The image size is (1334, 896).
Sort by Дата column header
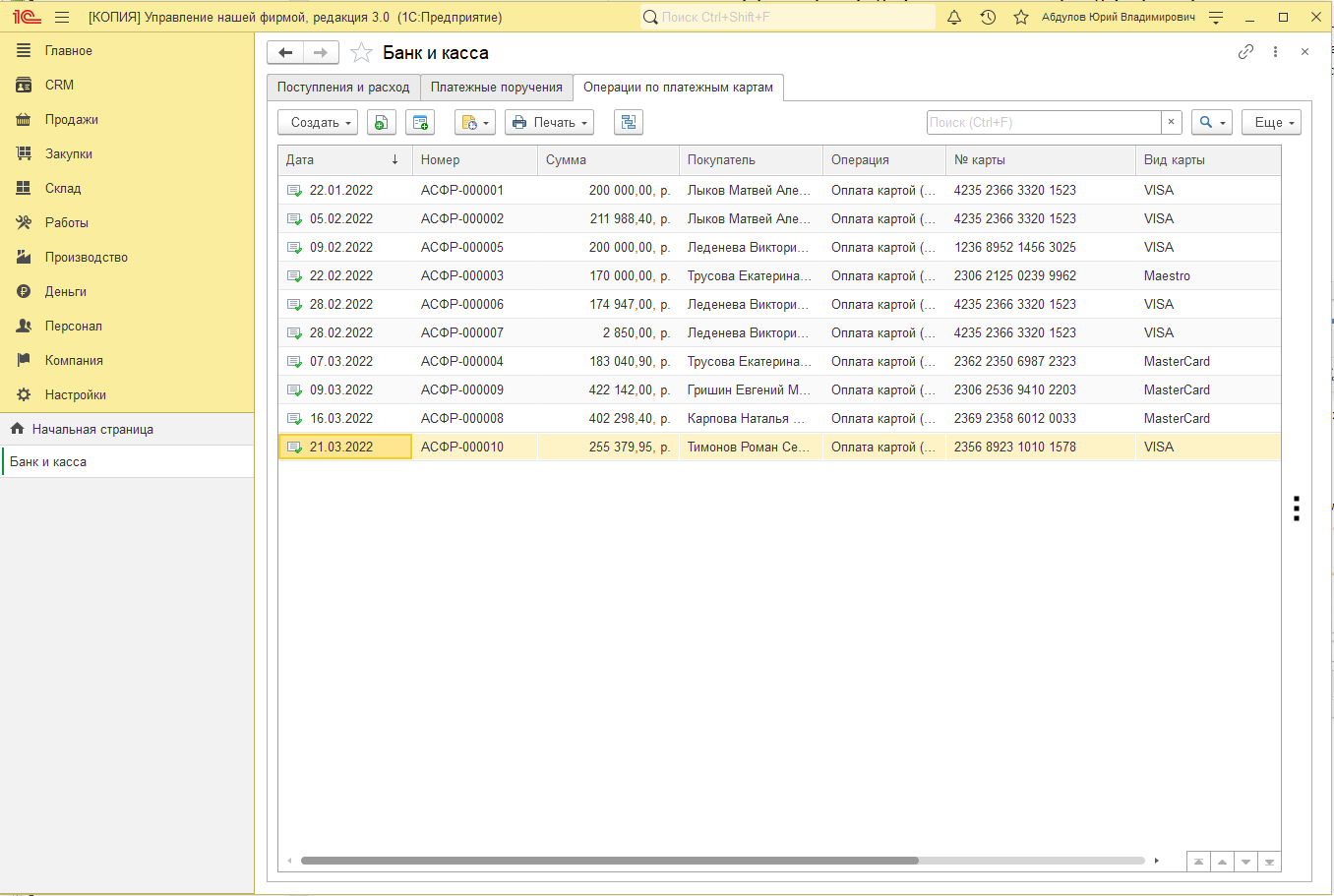pyautogui.click(x=344, y=160)
